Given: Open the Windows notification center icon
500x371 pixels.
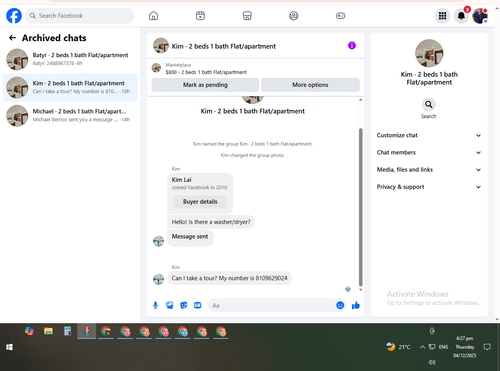Looking at the screenshot, I should click(487, 347).
